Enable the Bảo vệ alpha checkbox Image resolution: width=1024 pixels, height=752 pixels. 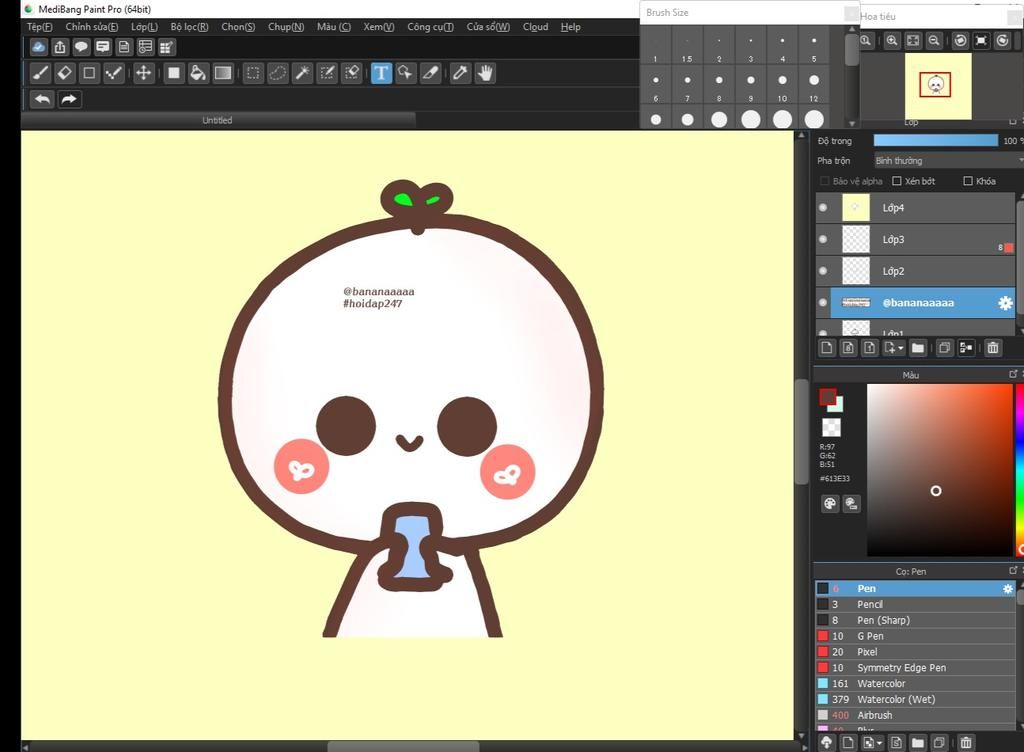point(824,181)
